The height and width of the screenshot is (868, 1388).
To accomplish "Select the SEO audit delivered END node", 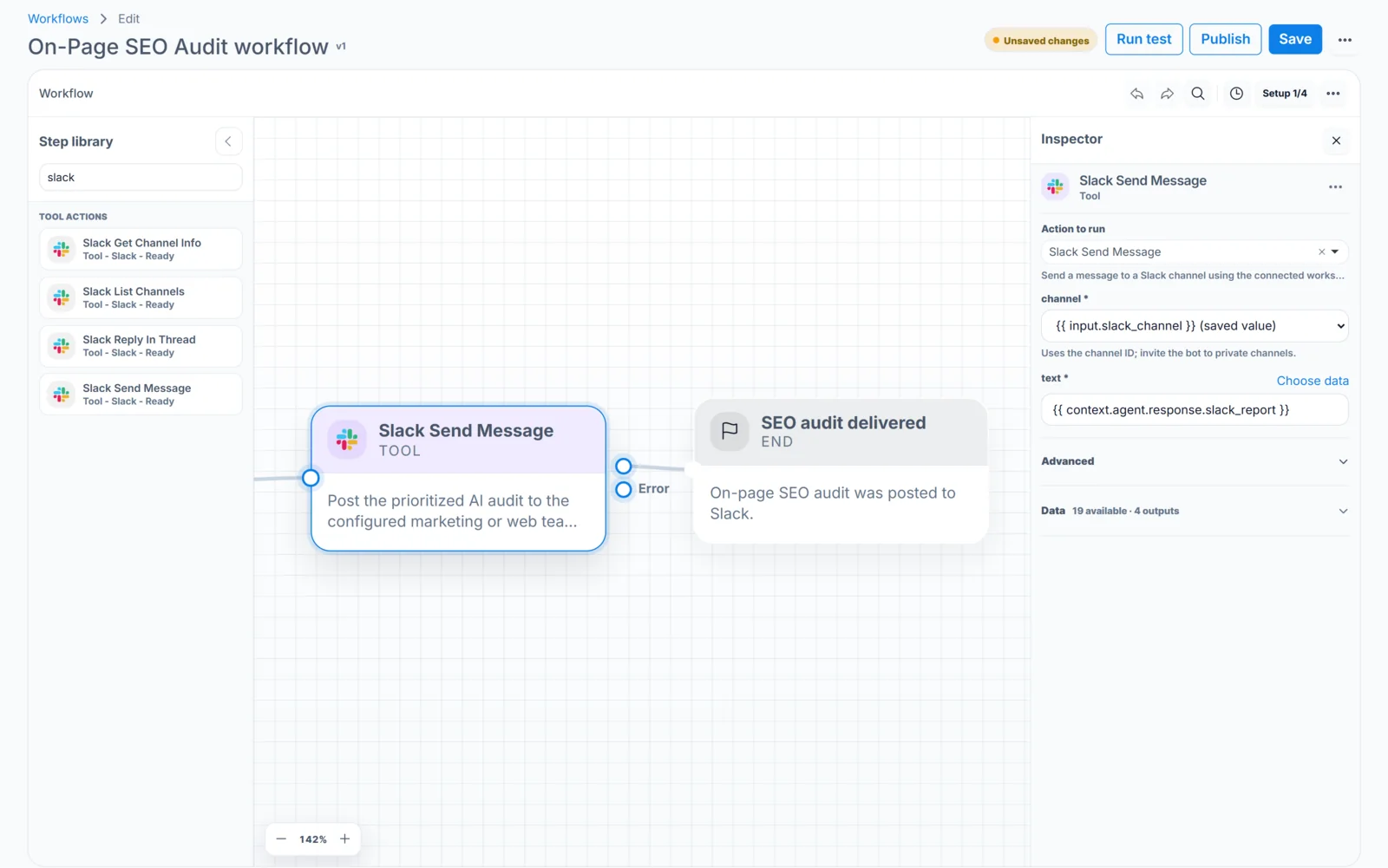I will pyautogui.click(x=841, y=472).
